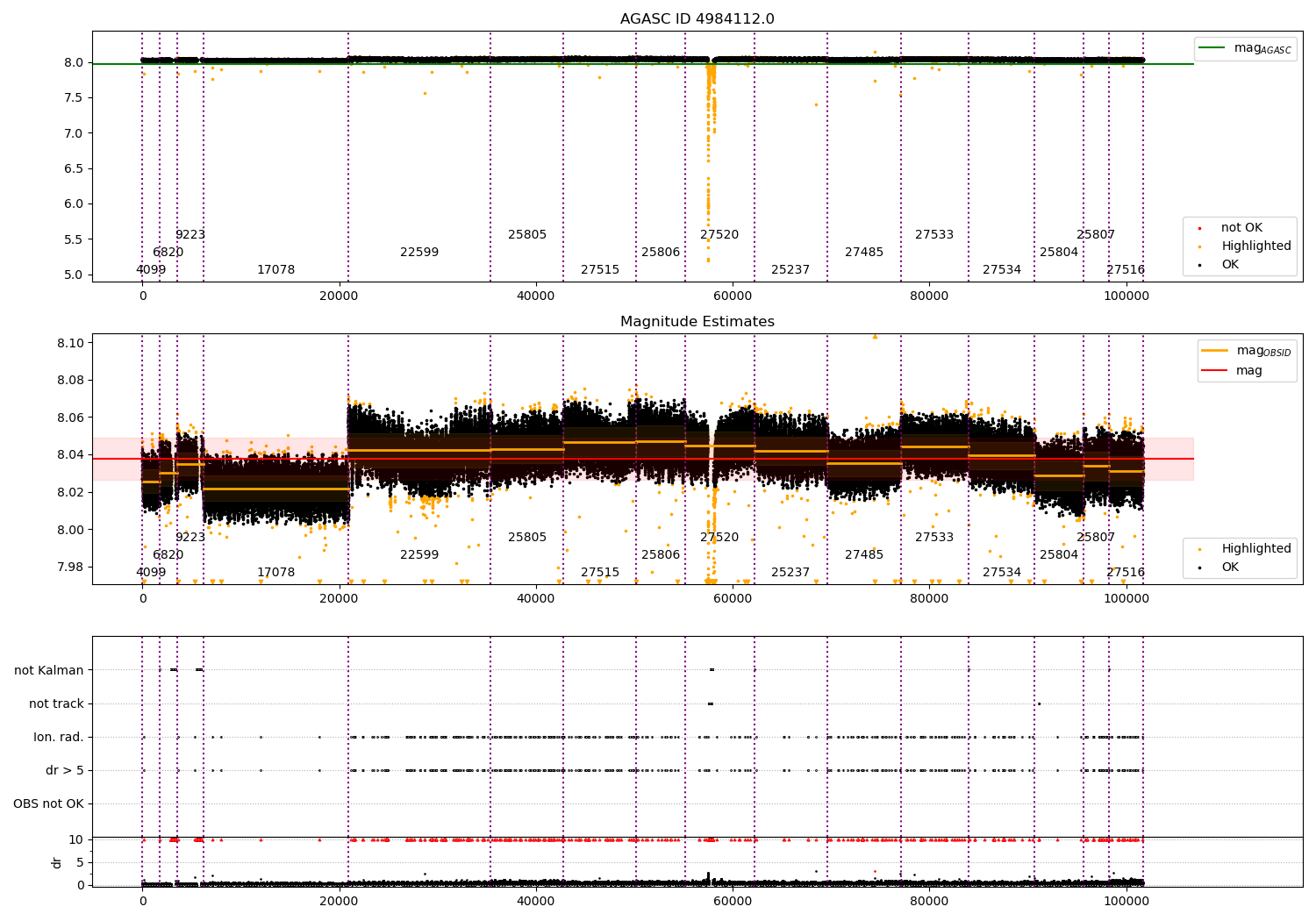The image size is (1316, 921).
Task: Click the 'not track' axis label
Action: click(x=56, y=704)
